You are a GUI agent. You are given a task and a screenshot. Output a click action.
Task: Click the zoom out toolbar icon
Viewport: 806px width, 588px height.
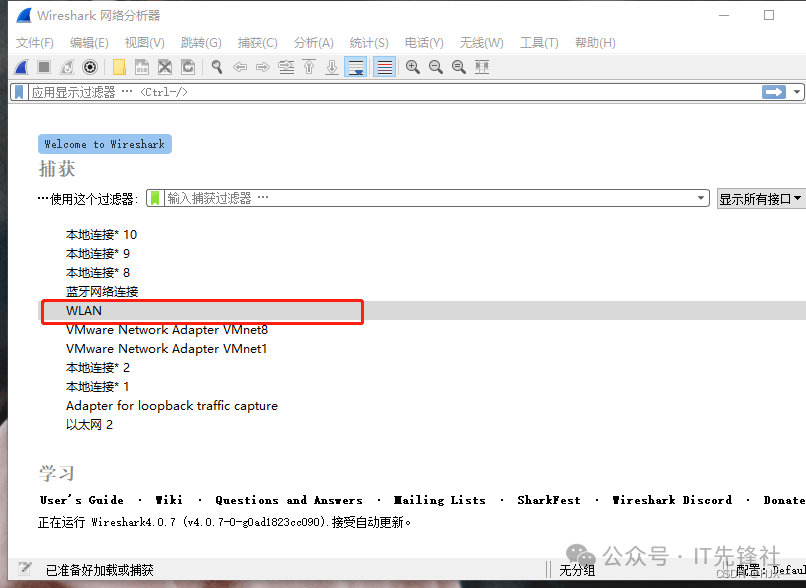(436, 67)
